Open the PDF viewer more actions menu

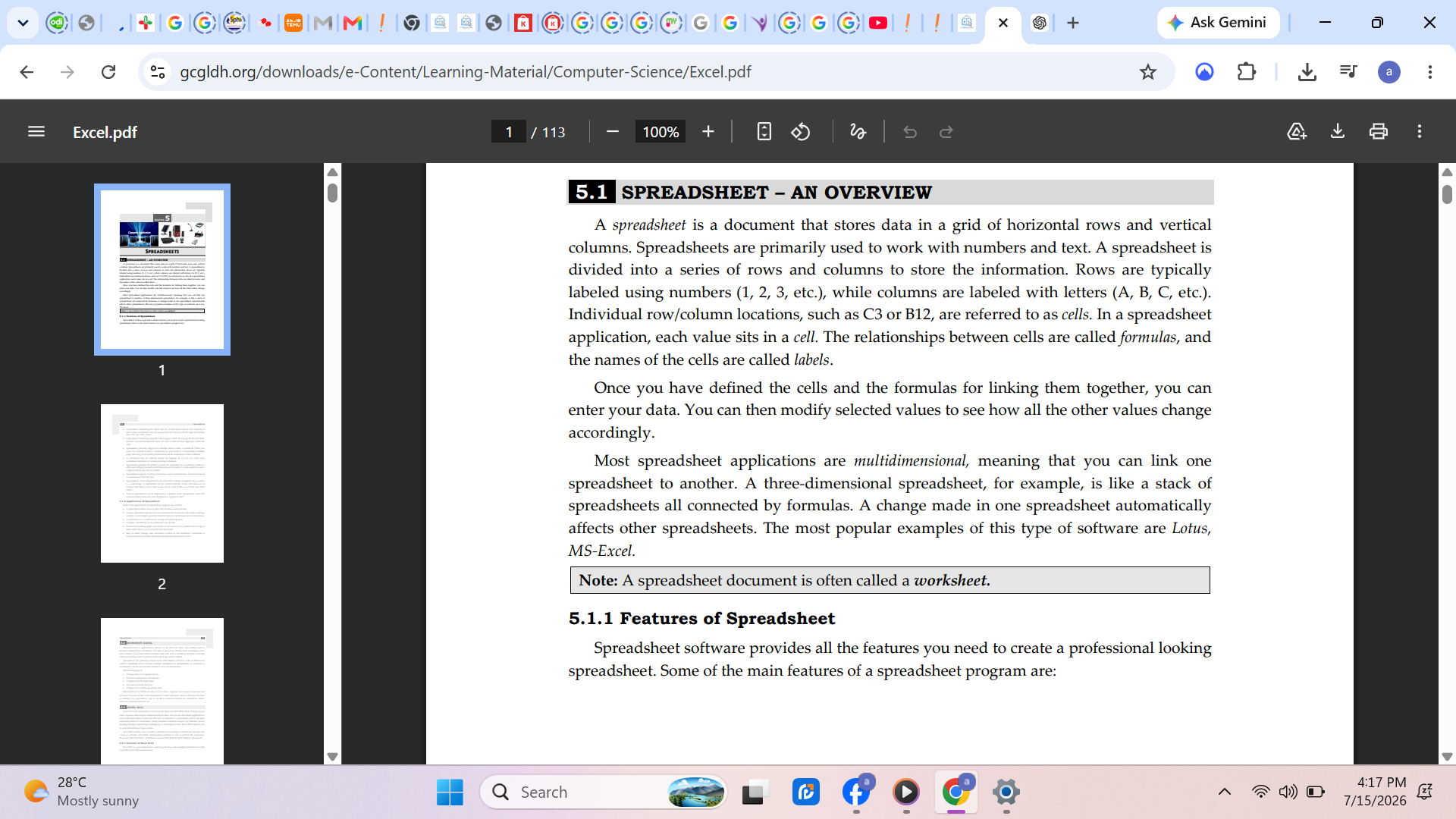click(1420, 132)
